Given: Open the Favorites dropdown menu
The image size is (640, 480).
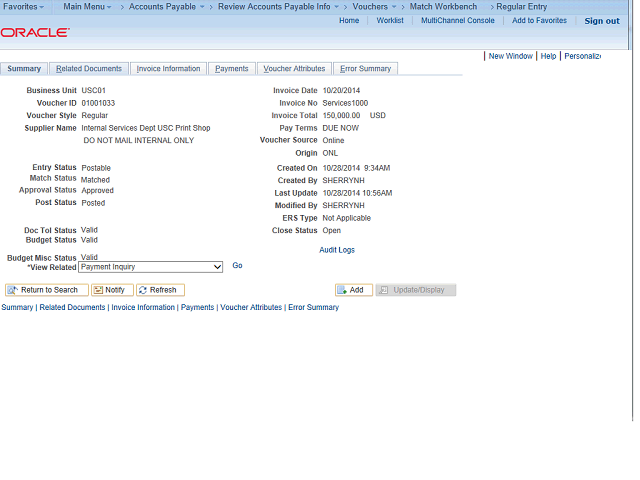Looking at the screenshot, I should coord(24,7).
